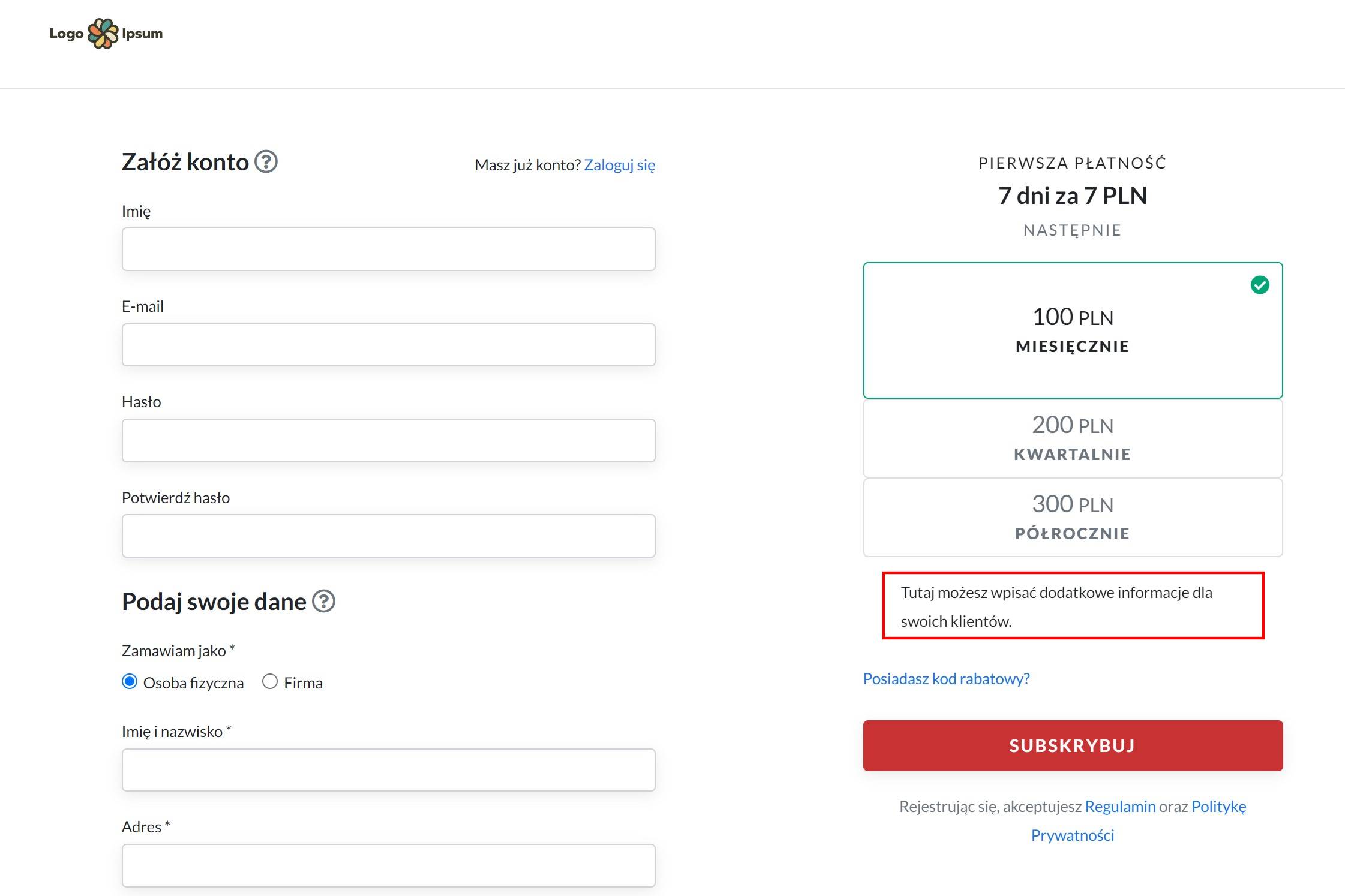The image size is (1345, 896).
Task: Follow the Zaloguj się link
Action: pyautogui.click(x=619, y=165)
